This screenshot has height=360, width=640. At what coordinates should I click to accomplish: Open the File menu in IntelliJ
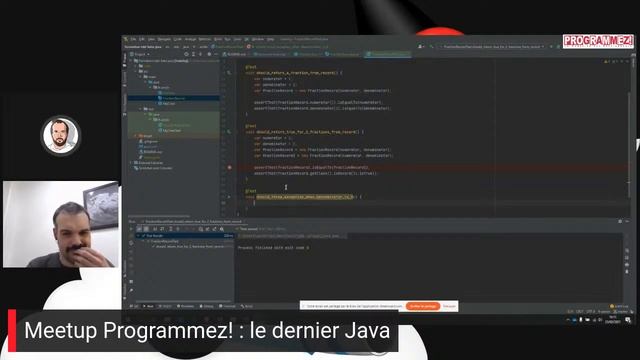pyautogui.click(x=133, y=39)
